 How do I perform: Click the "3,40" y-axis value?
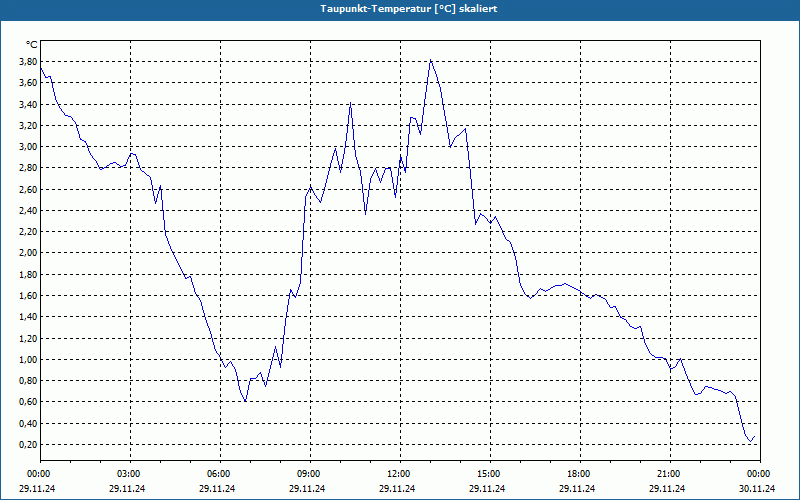coord(29,104)
